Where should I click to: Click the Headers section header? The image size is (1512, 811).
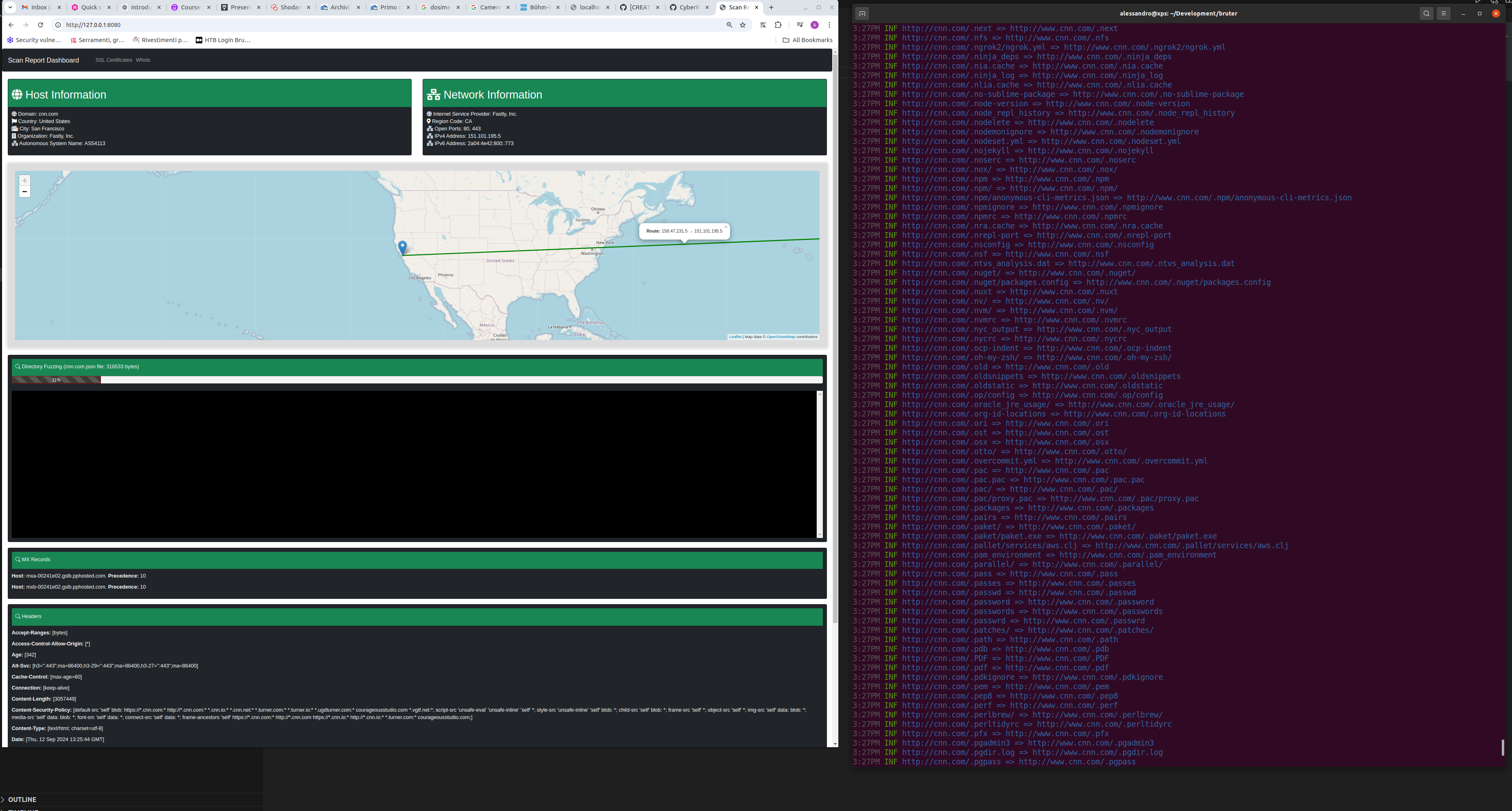coord(417,617)
